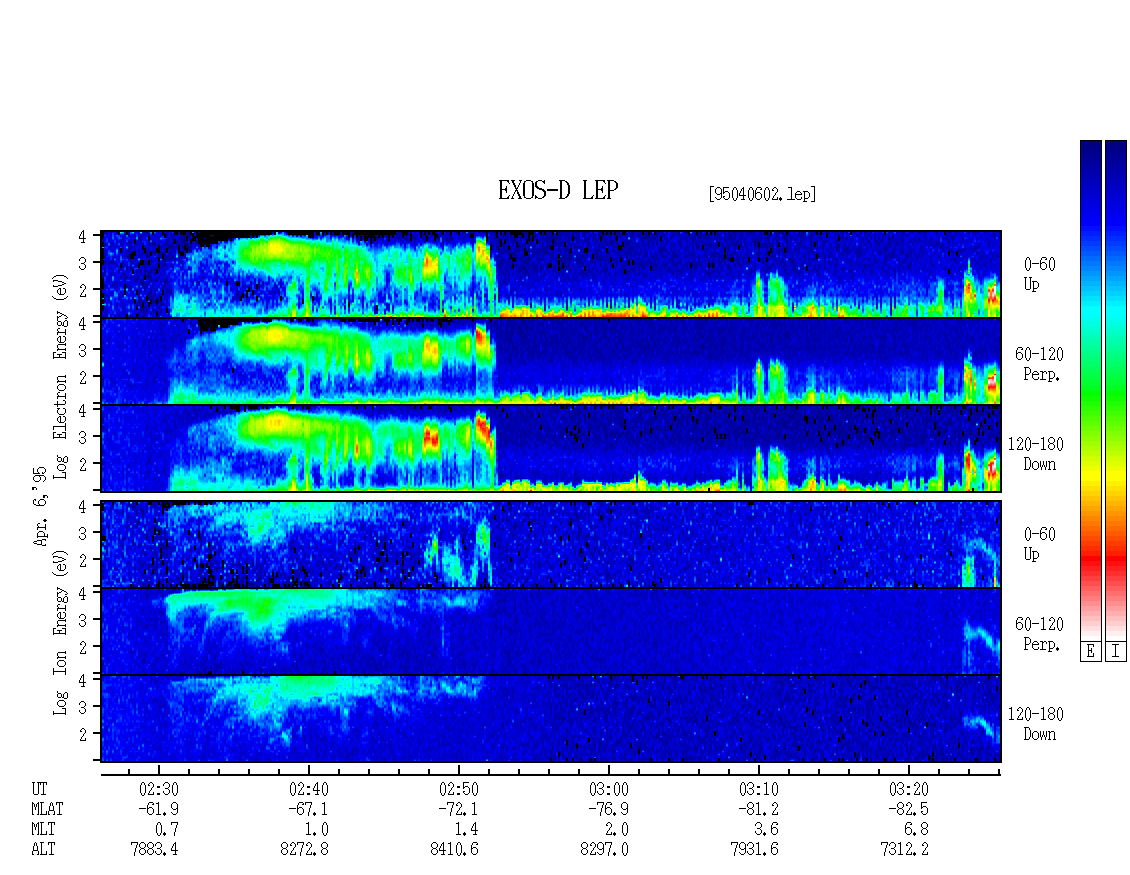
Task: Click the MLAT value -72.1
Action: coord(458,809)
